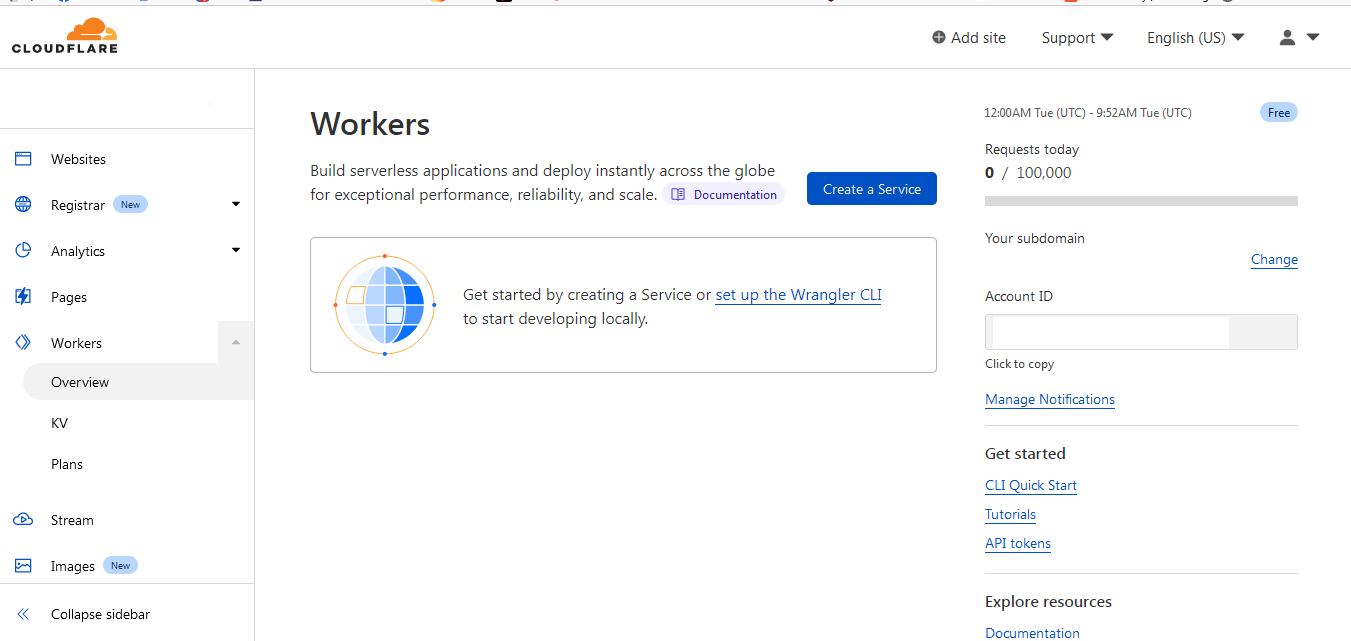Click the Analytics pie chart icon
Image resolution: width=1351 pixels, height=641 pixels.
click(x=23, y=251)
